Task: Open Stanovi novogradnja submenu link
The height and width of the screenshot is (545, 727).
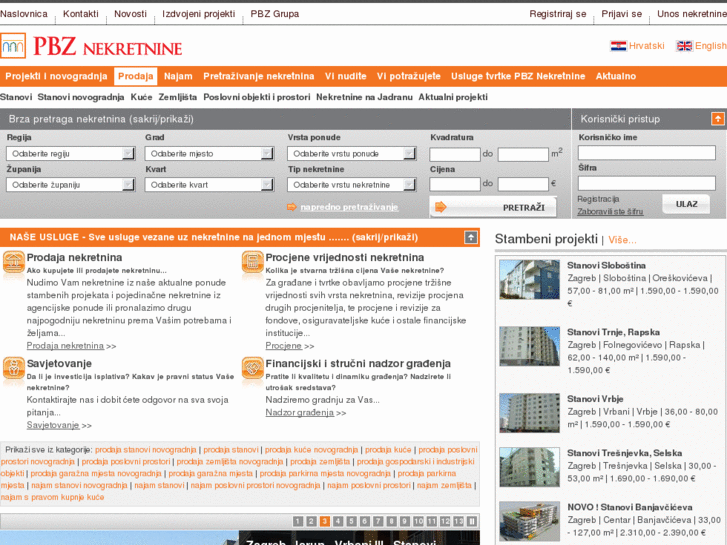Action: 81,97
